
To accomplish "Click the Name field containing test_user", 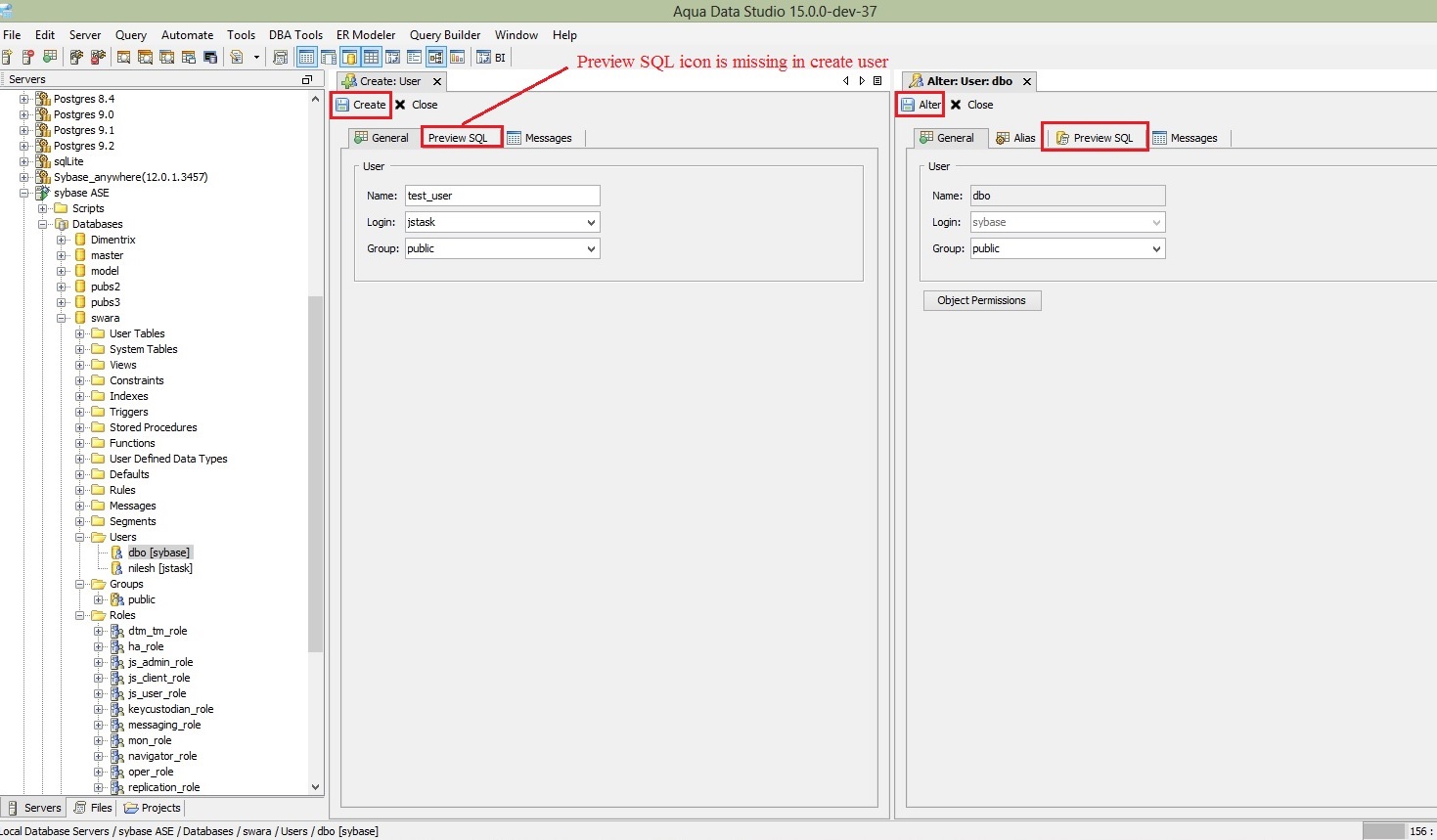I will pos(503,196).
